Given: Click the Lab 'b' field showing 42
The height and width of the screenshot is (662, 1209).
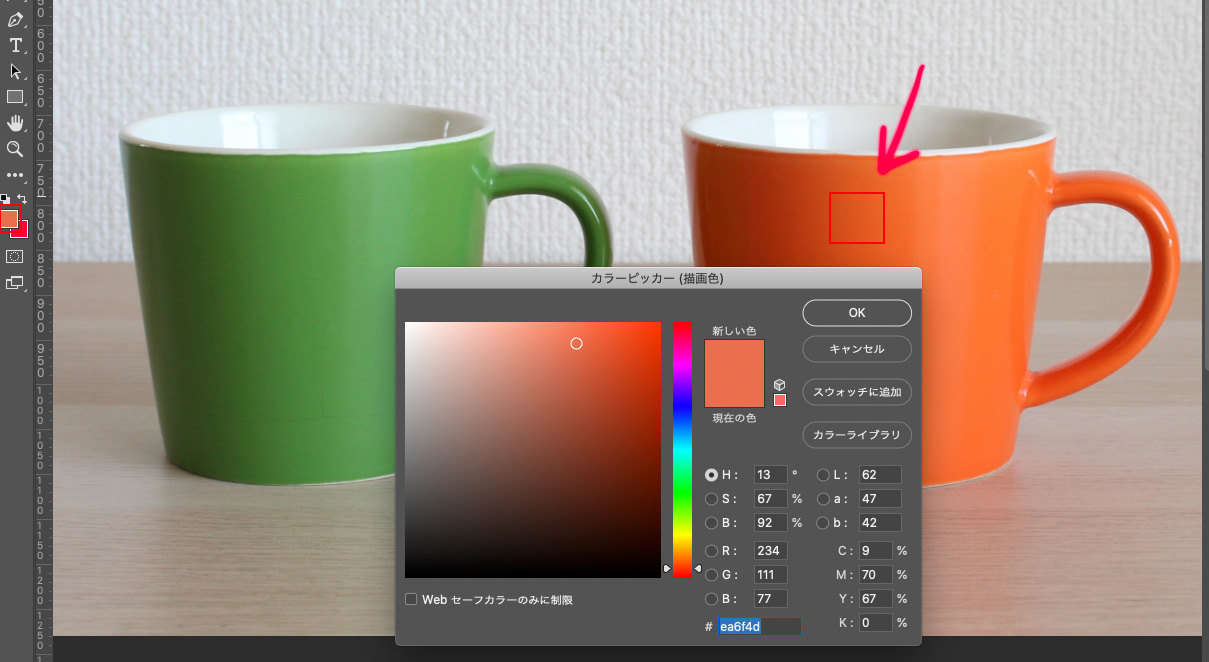Looking at the screenshot, I should pyautogui.click(x=879, y=523).
